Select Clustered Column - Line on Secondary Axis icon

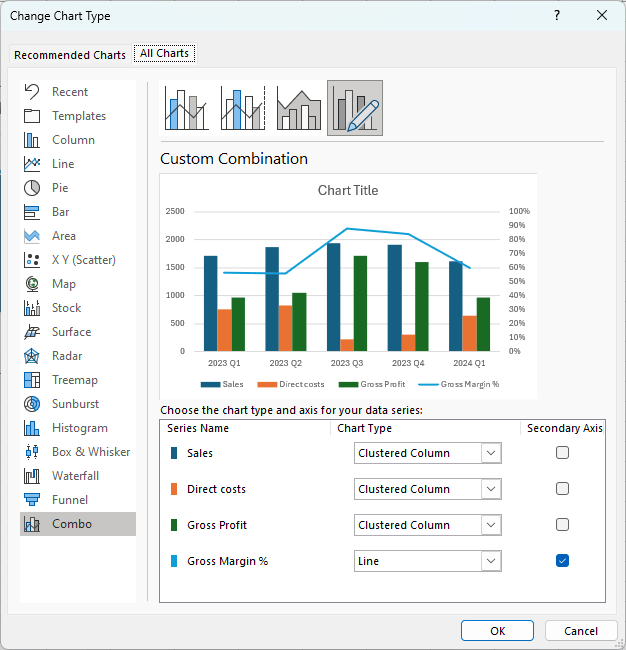243,107
